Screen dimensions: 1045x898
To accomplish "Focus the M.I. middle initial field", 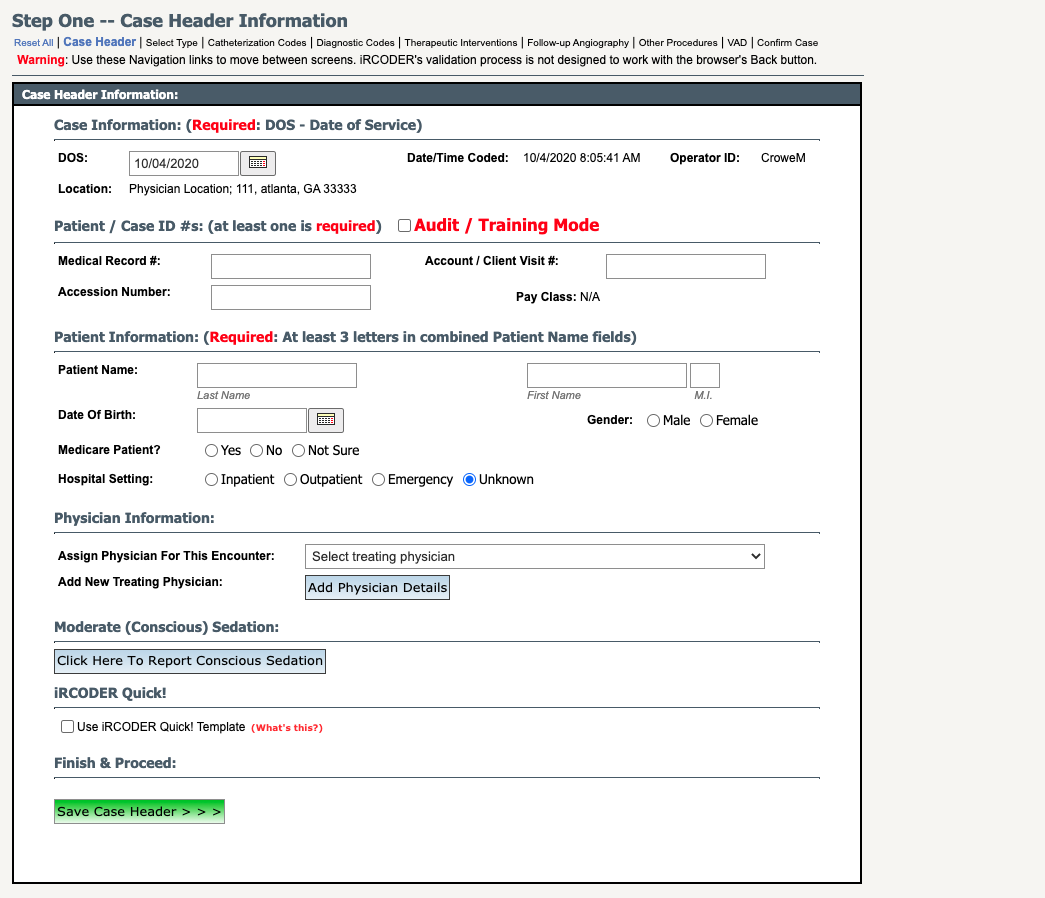I will pos(705,375).
